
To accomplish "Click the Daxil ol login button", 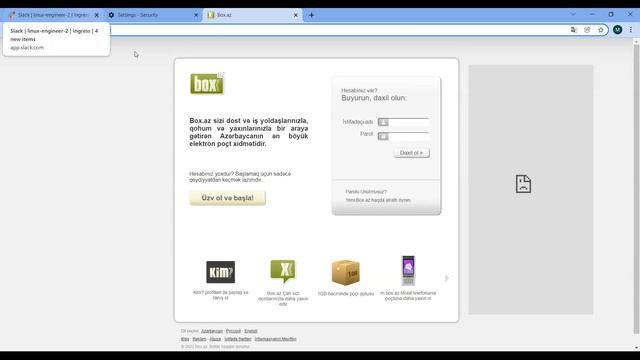I will coord(411,153).
